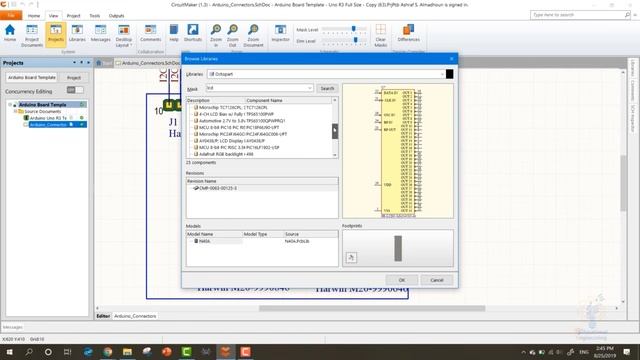Select the Arduino_Connectors document in tree
This screenshot has width=640, height=360.
(x=48, y=124)
